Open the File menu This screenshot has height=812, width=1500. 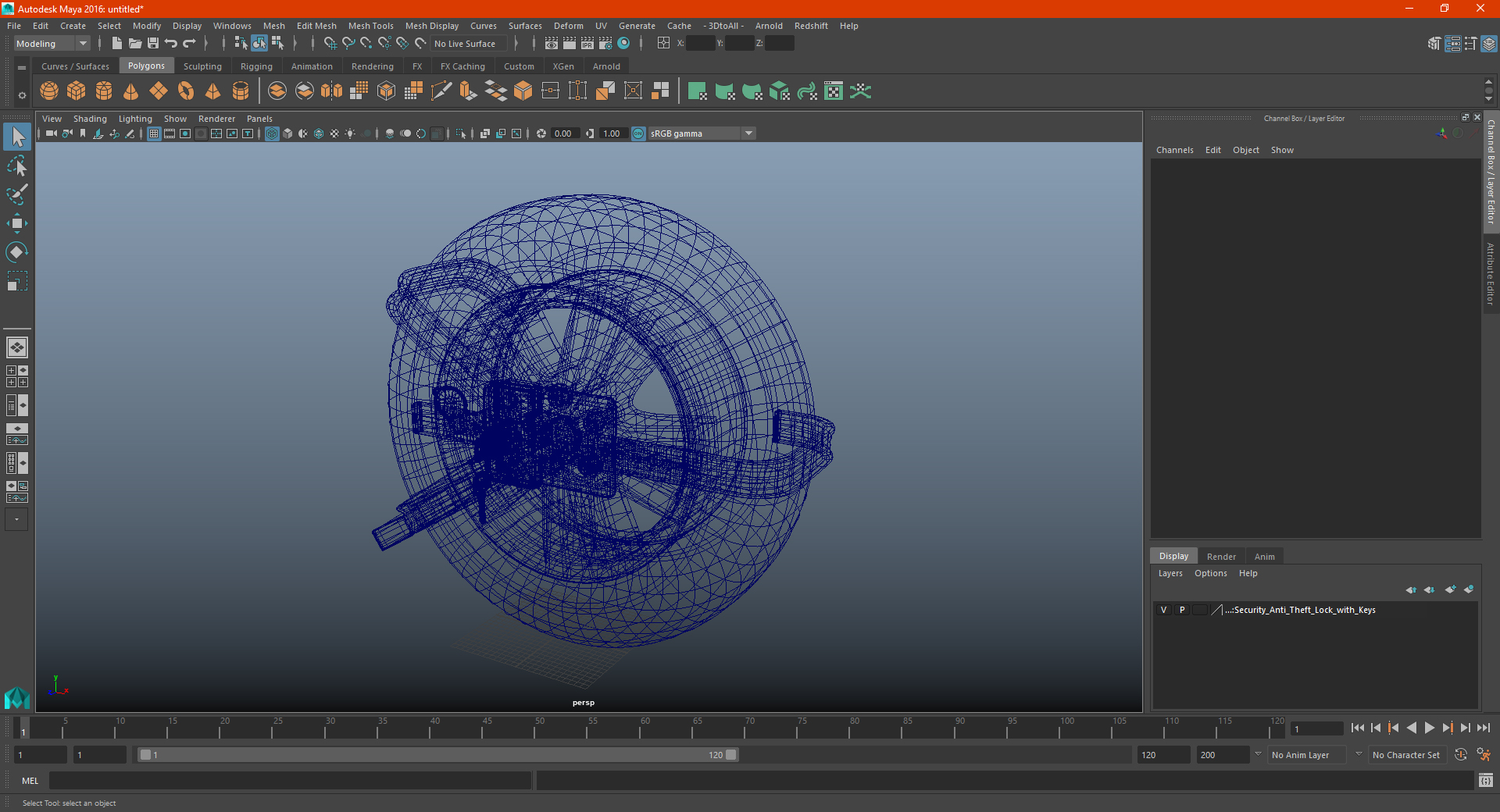tap(14, 26)
